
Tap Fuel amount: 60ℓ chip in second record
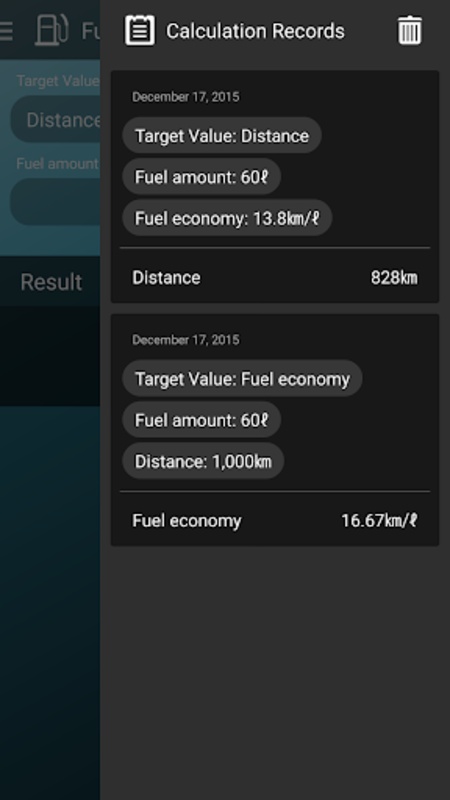pyautogui.click(x=202, y=420)
